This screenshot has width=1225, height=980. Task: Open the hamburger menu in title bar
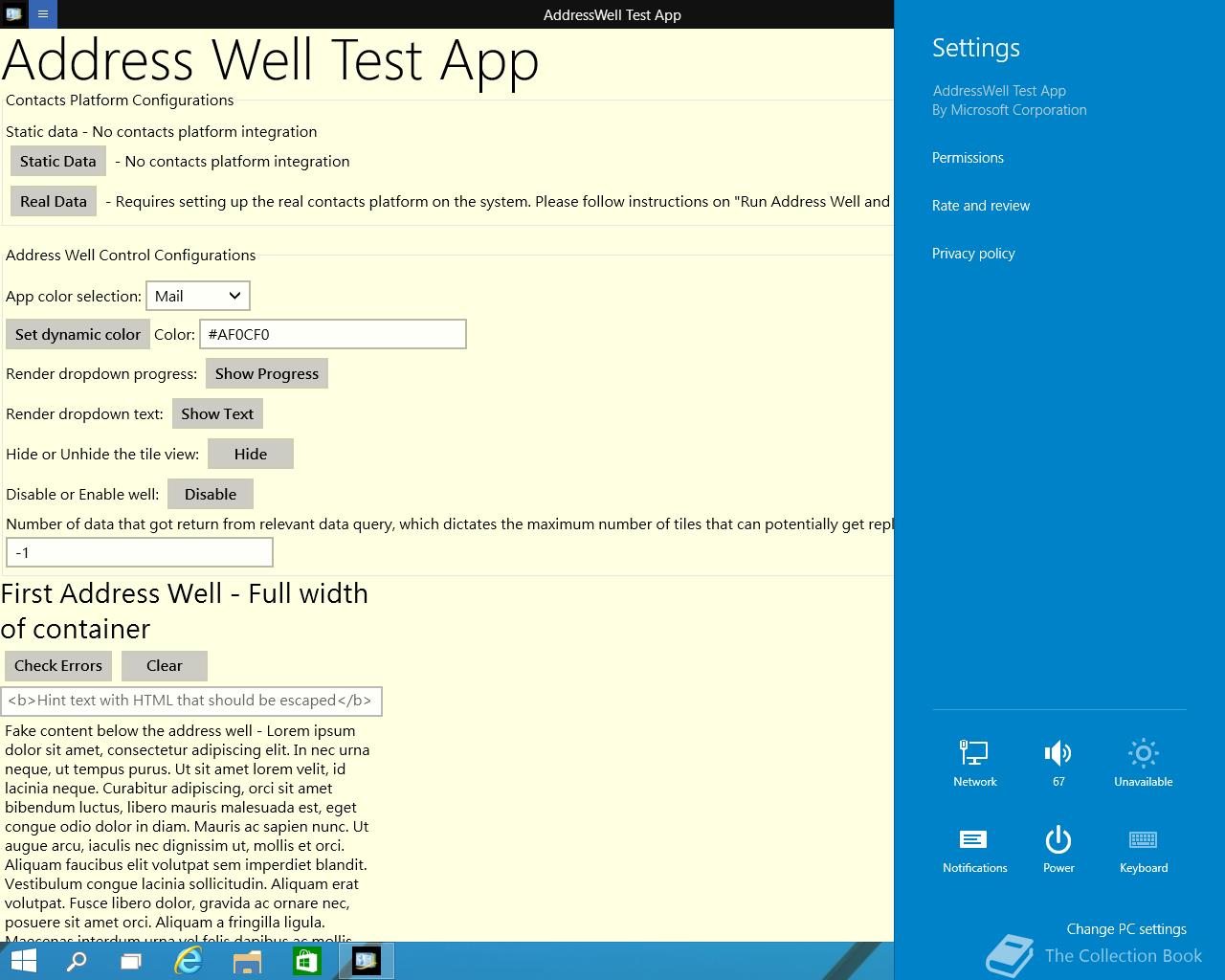[x=43, y=14]
